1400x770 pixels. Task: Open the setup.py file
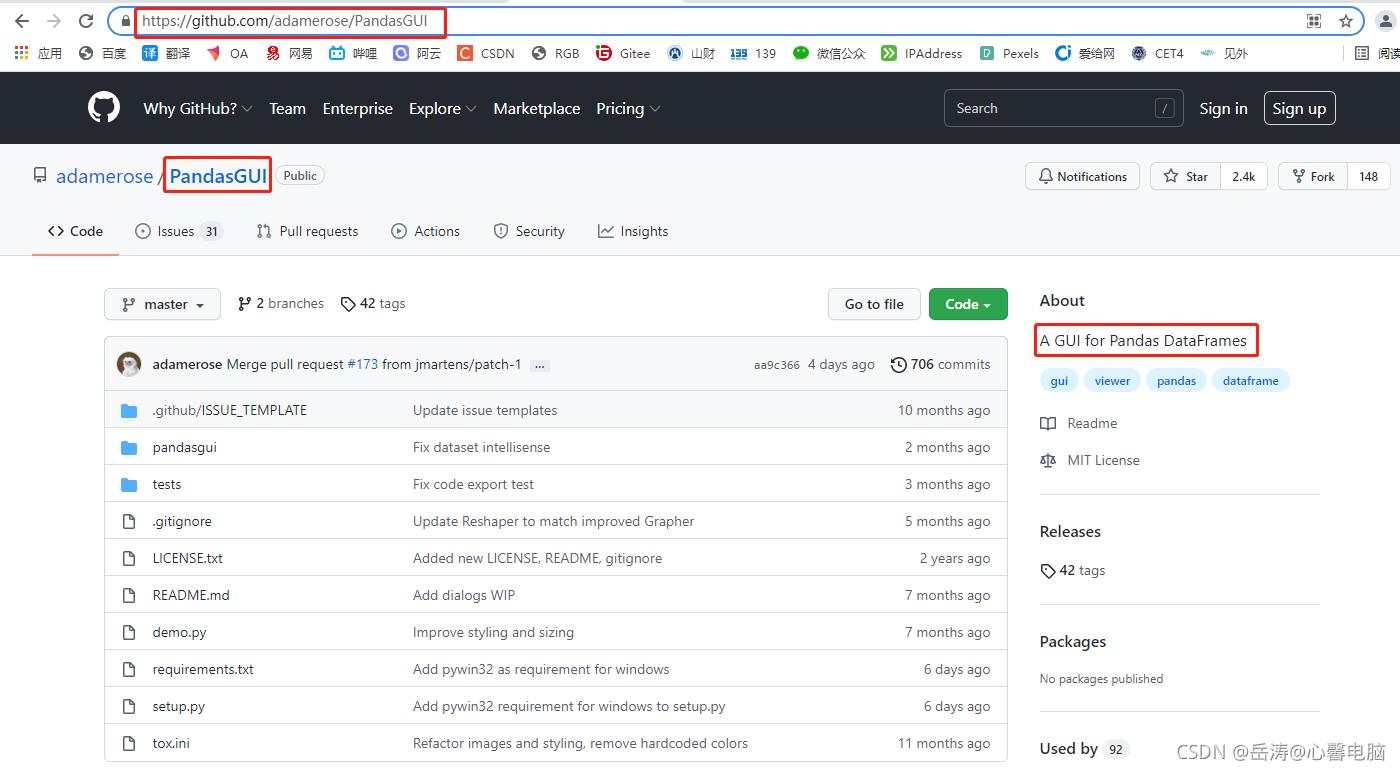[x=178, y=706]
